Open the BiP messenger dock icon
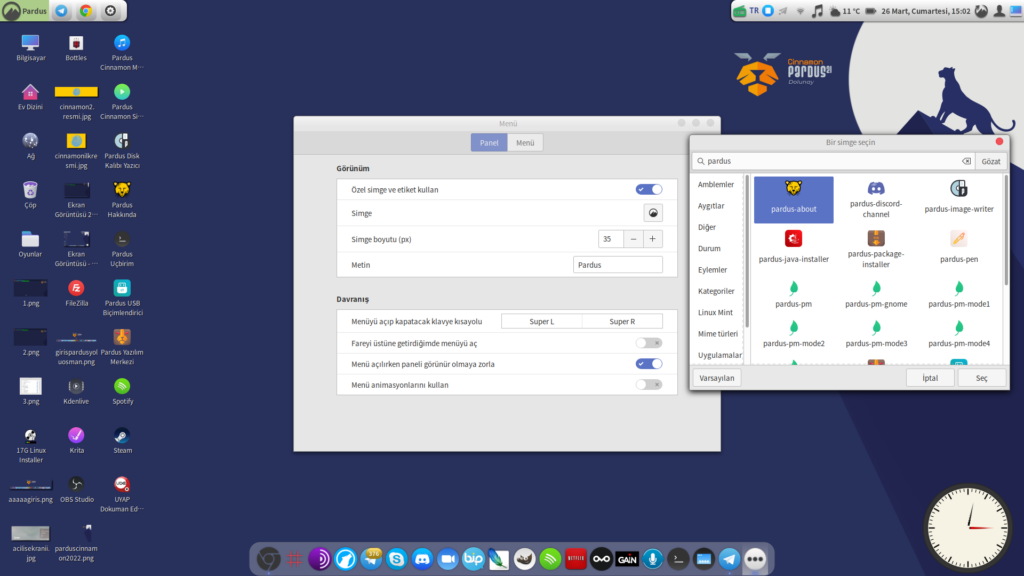The width and height of the screenshot is (1024, 576). click(473, 559)
